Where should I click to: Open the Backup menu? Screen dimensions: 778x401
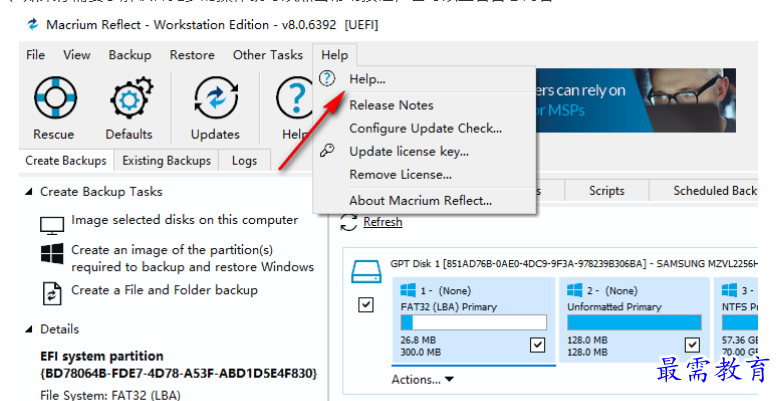(130, 55)
